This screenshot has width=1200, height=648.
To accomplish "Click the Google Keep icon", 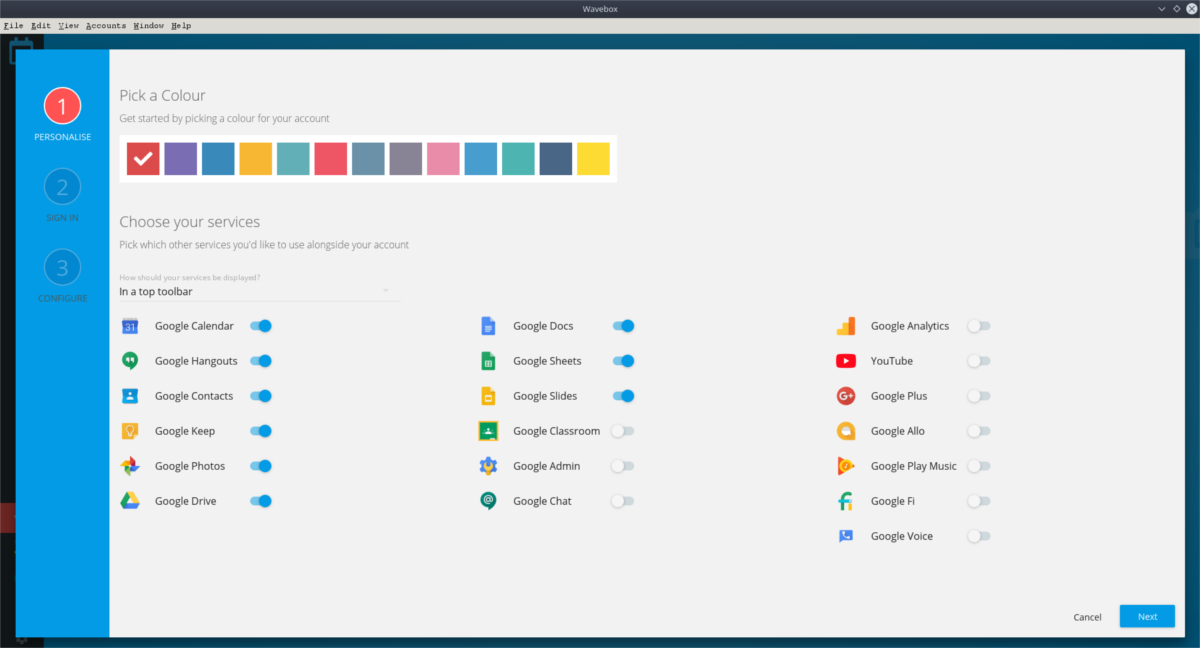I will click(131, 430).
